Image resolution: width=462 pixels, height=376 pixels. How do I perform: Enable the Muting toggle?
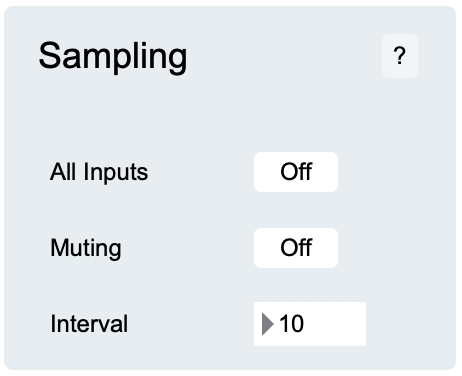coord(296,248)
